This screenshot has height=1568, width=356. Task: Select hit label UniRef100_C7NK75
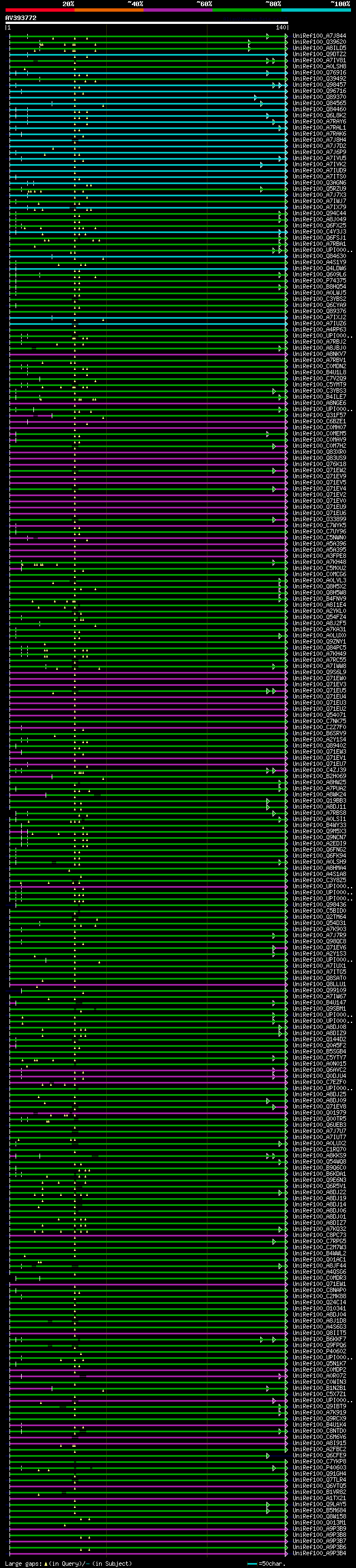click(x=319, y=721)
